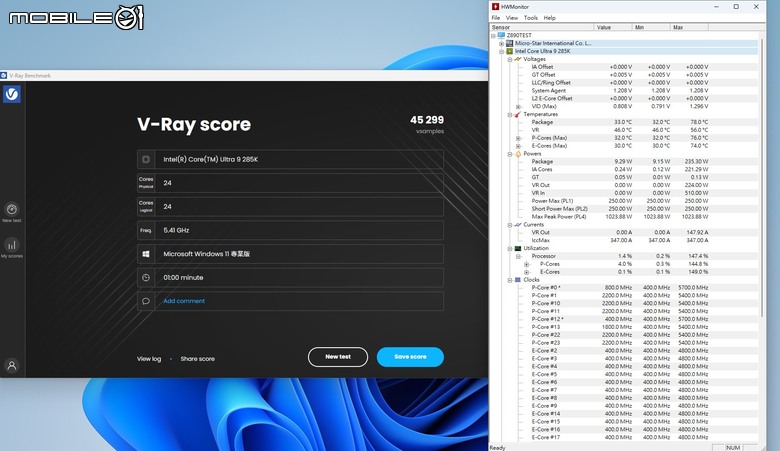The width and height of the screenshot is (780, 451).
Task: Collapse the Temperatures section
Action: click(x=510, y=115)
